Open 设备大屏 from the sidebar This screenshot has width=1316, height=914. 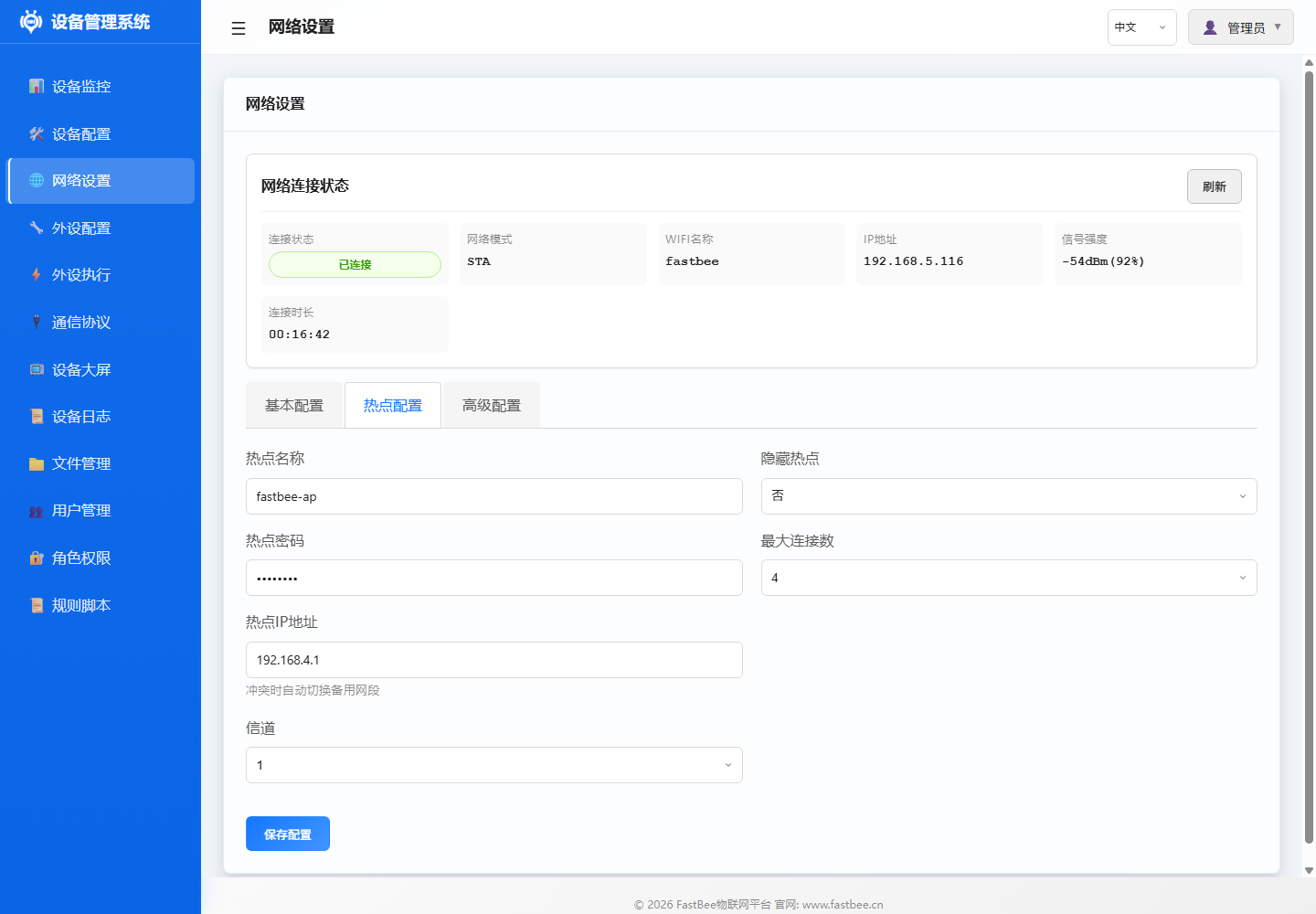click(x=101, y=369)
